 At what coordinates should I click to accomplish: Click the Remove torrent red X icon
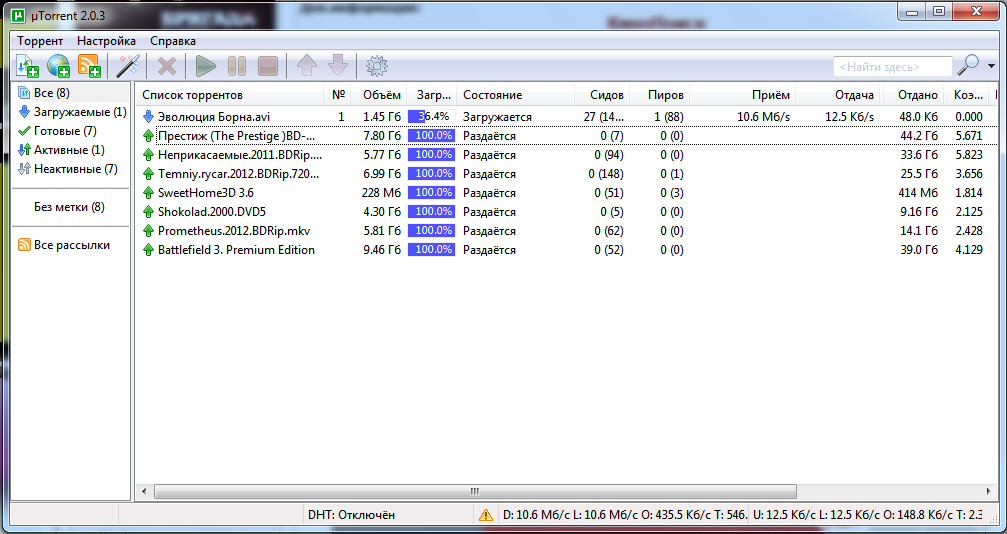[x=167, y=66]
